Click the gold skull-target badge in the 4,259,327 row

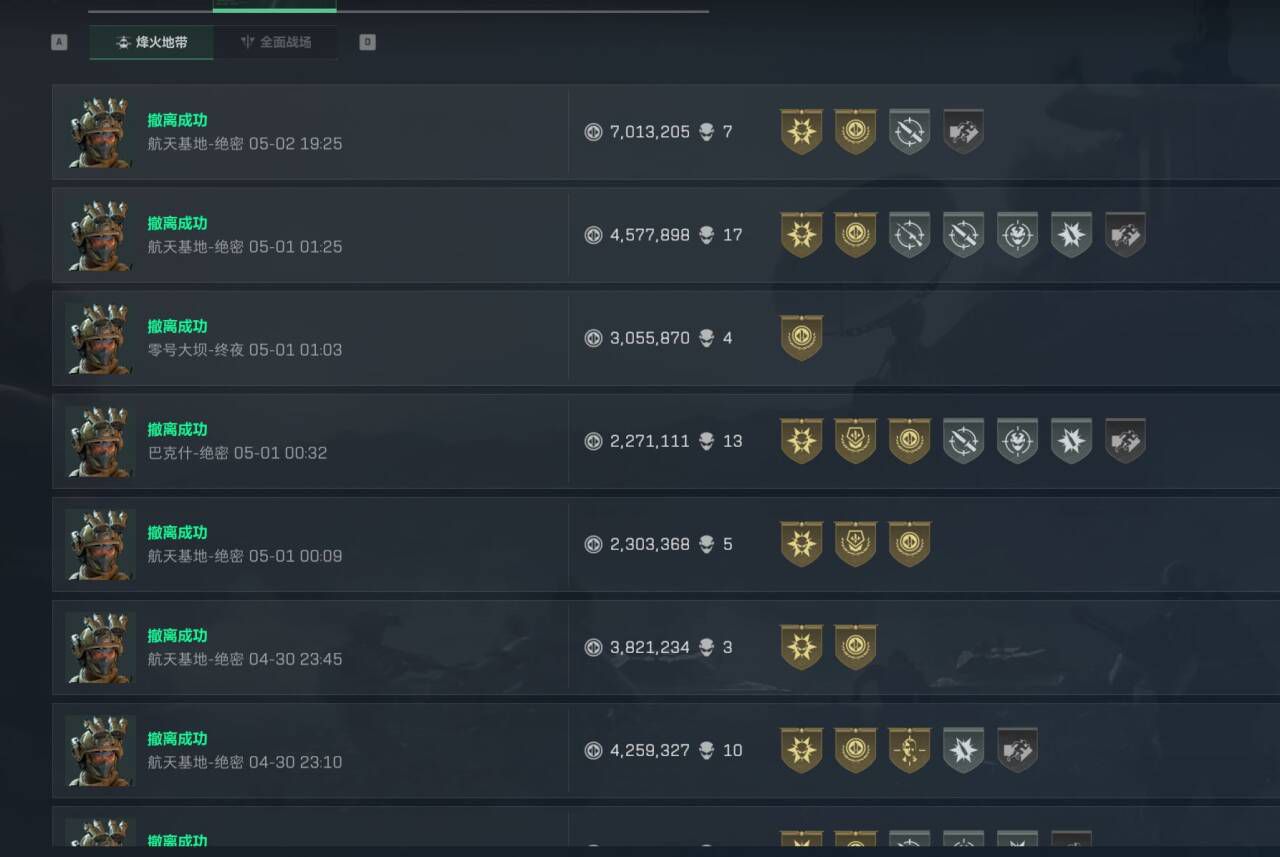coord(909,750)
